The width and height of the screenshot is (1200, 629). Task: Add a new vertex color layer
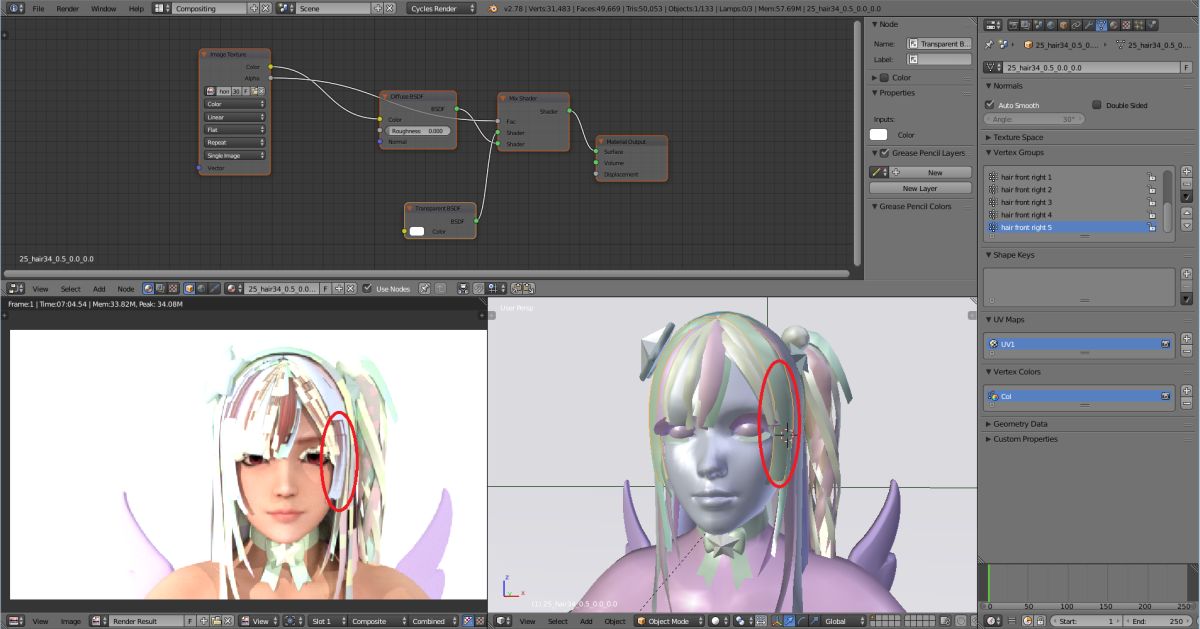pyautogui.click(x=1186, y=391)
